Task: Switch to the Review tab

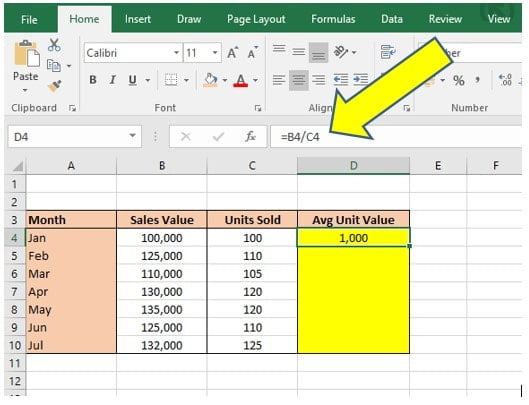Action: coord(445,19)
